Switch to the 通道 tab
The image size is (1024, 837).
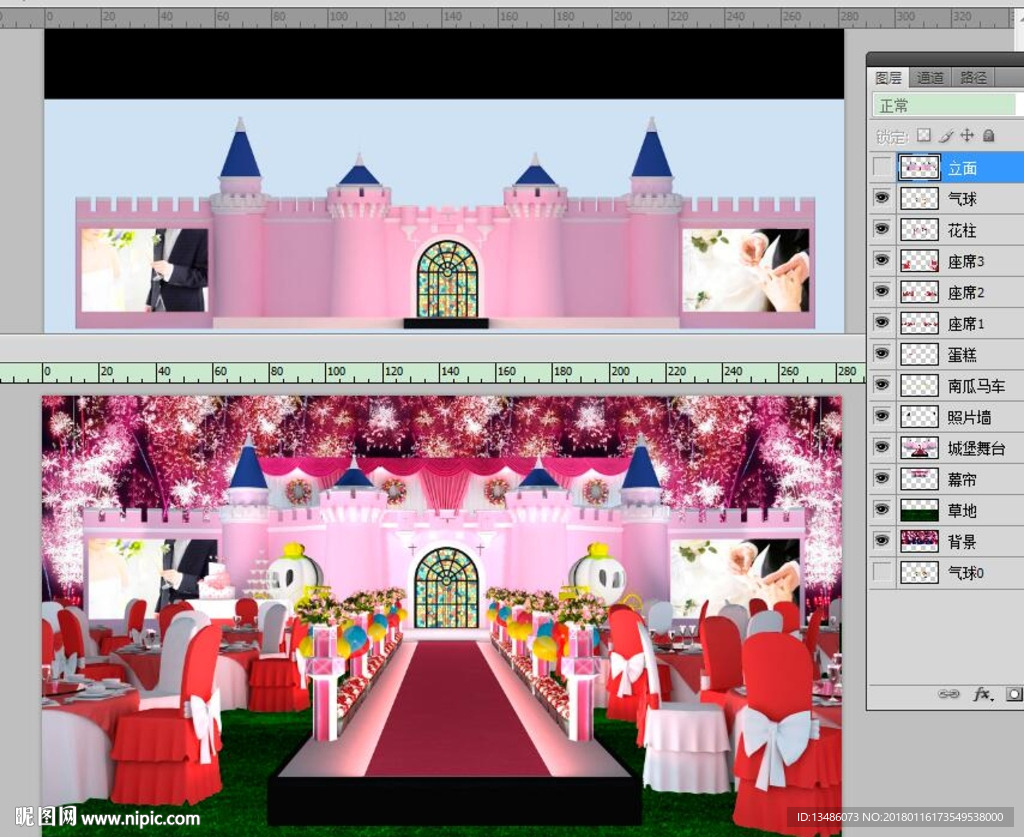click(930, 77)
